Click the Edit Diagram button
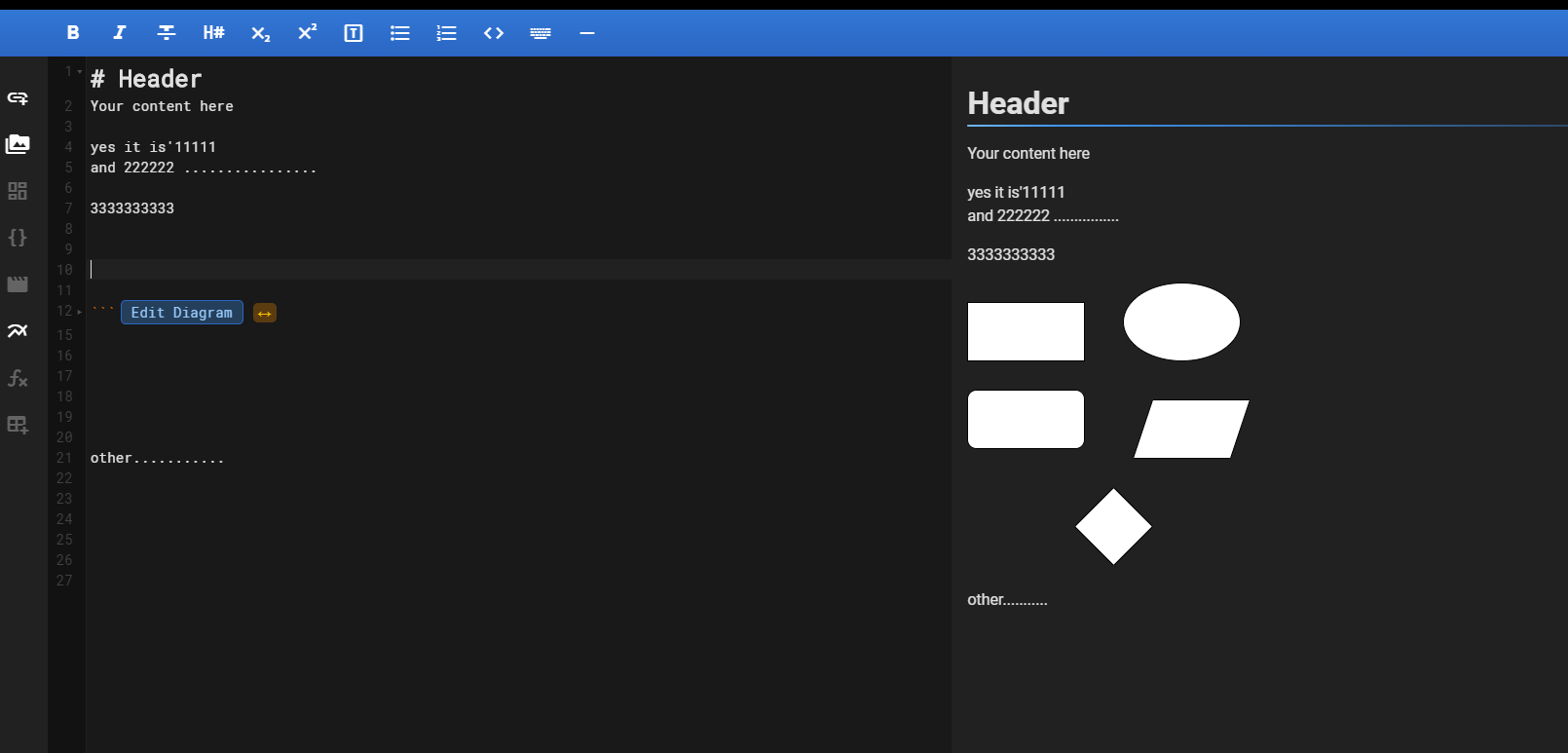This screenshot has height=753, width=1568. [182, 313]
